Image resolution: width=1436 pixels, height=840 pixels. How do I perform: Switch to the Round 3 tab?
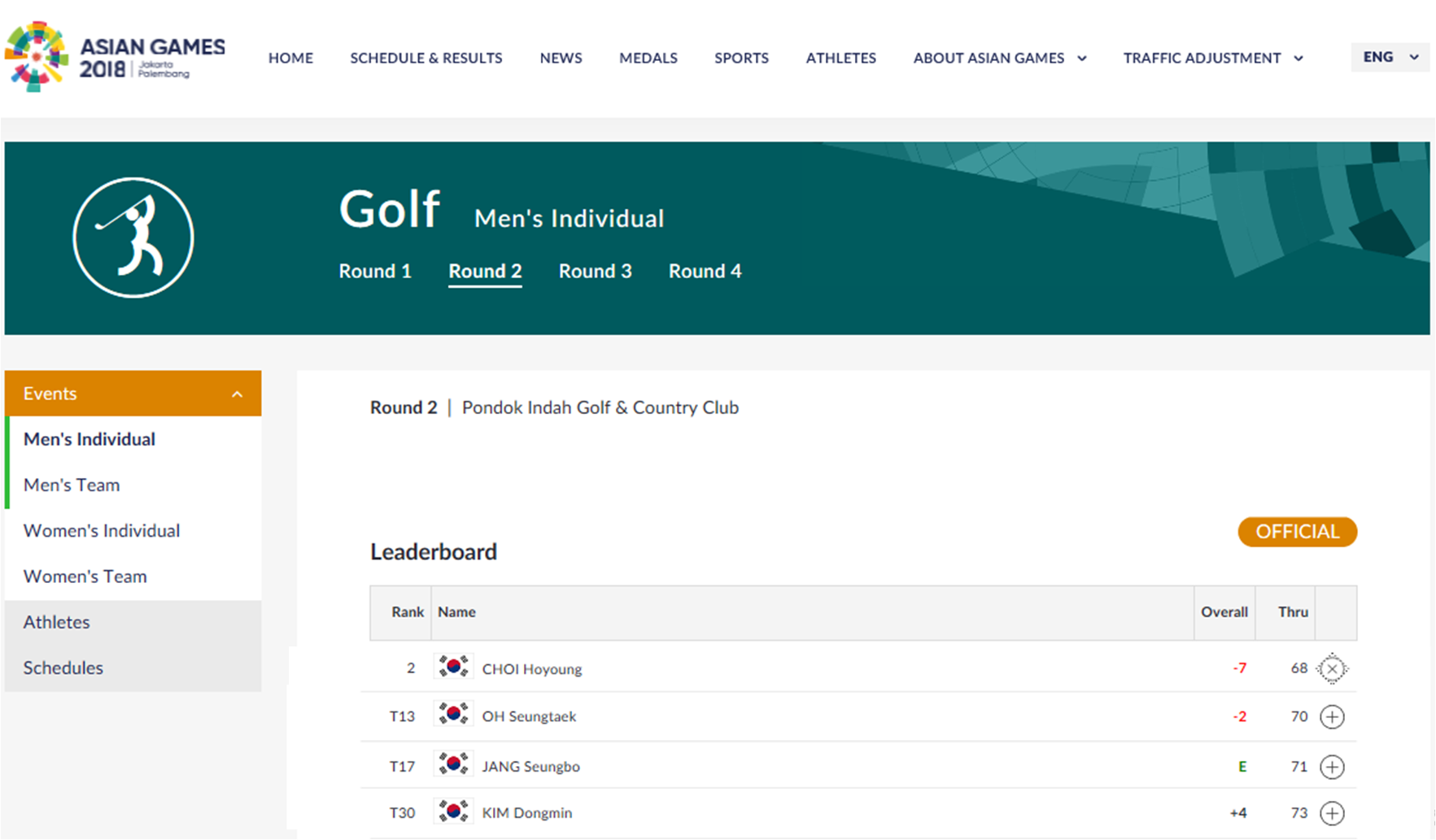pos(595,272)
